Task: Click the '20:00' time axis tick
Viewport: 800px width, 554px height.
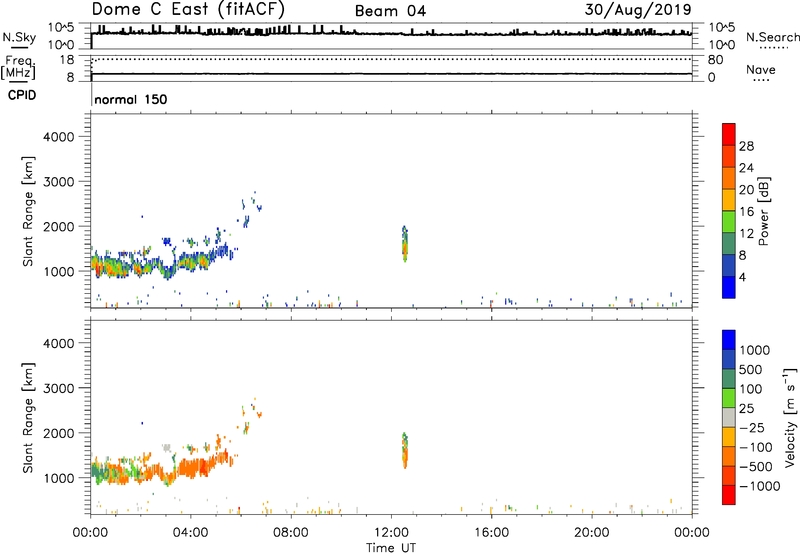Action: 591,533
